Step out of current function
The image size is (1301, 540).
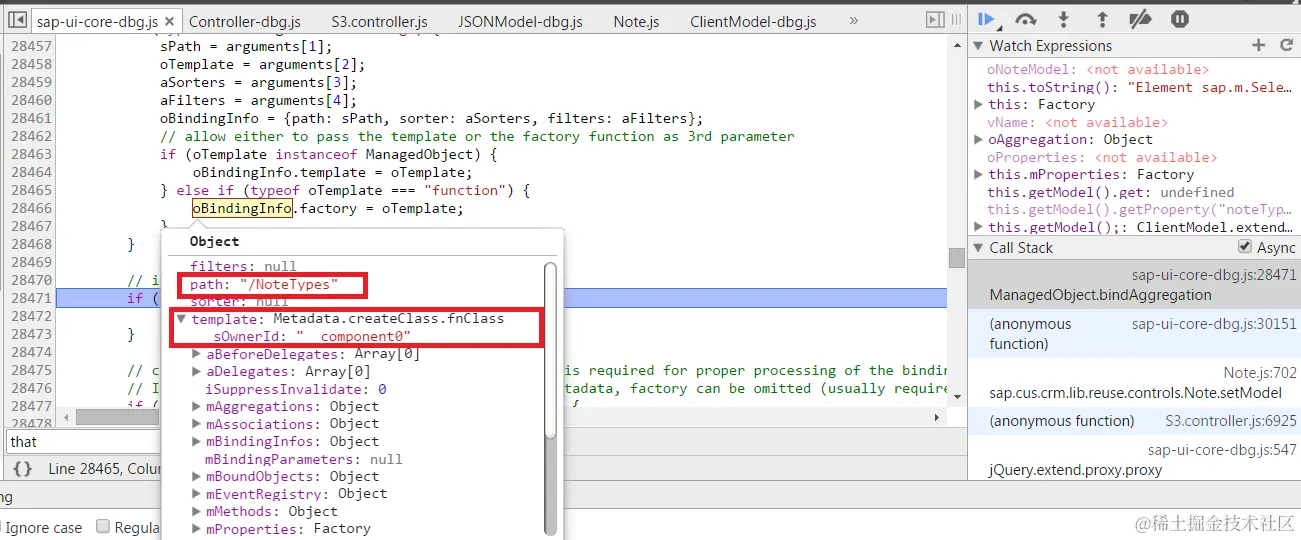tap(1102, 18)
